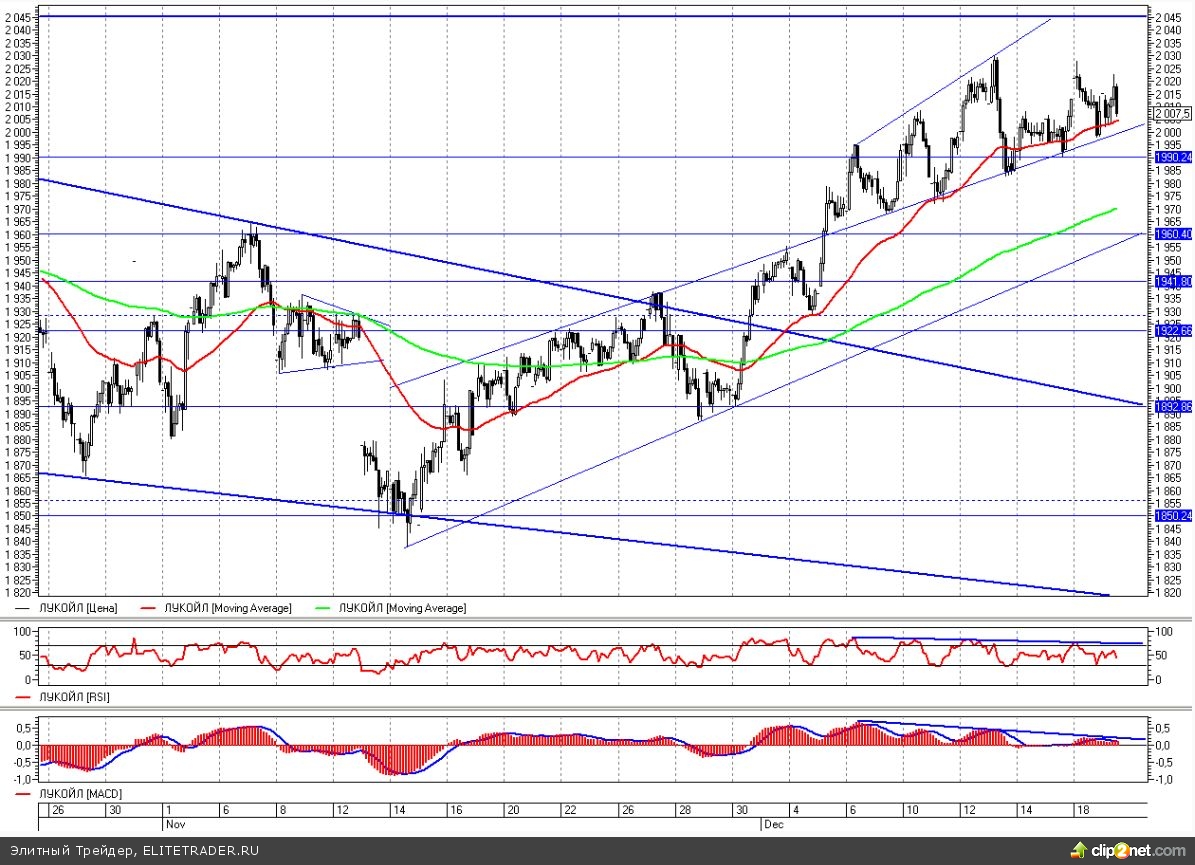Image resolution: width=1195 pixels, height=865 pixels.
Task: Click the 1990.24 price level label
Action: coord(1173,158)
